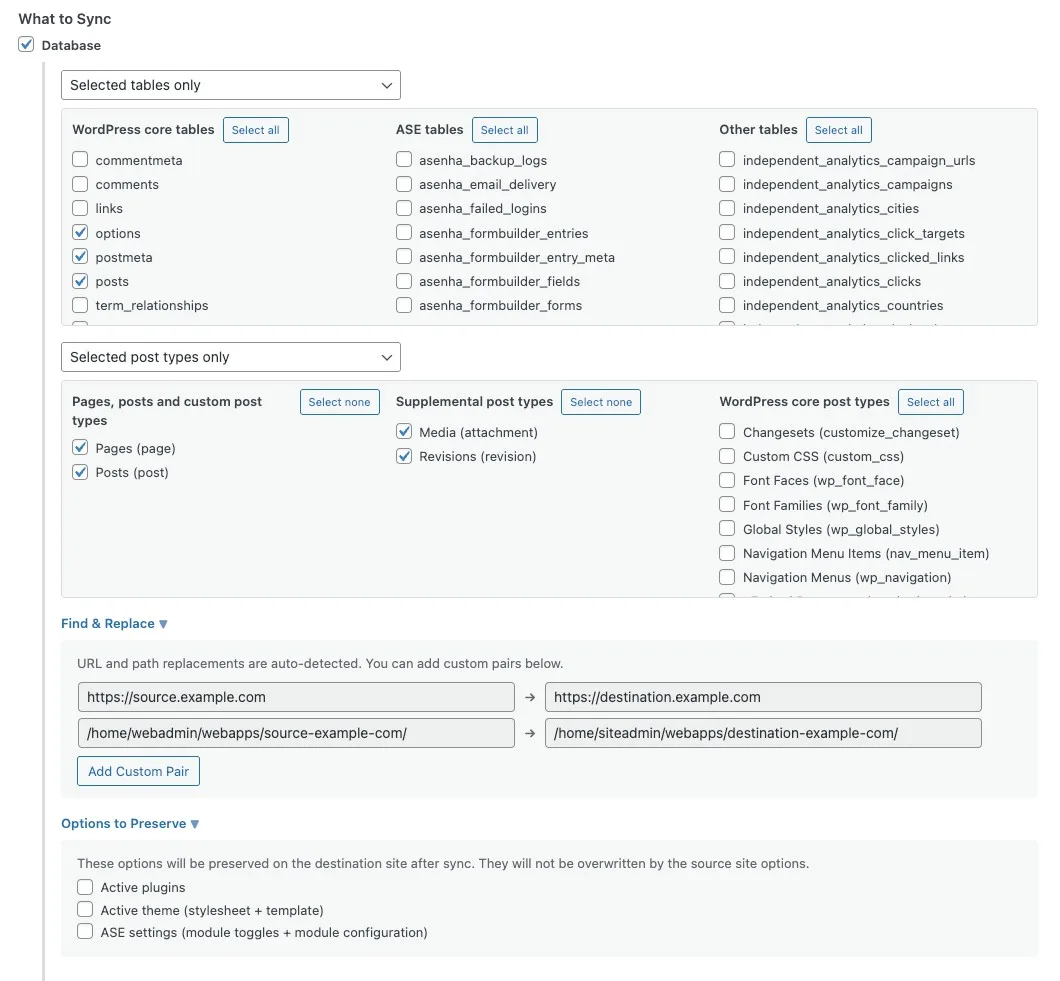1060x981 pixels.
Task: Click the destination path input field
Action: point(762,733)
